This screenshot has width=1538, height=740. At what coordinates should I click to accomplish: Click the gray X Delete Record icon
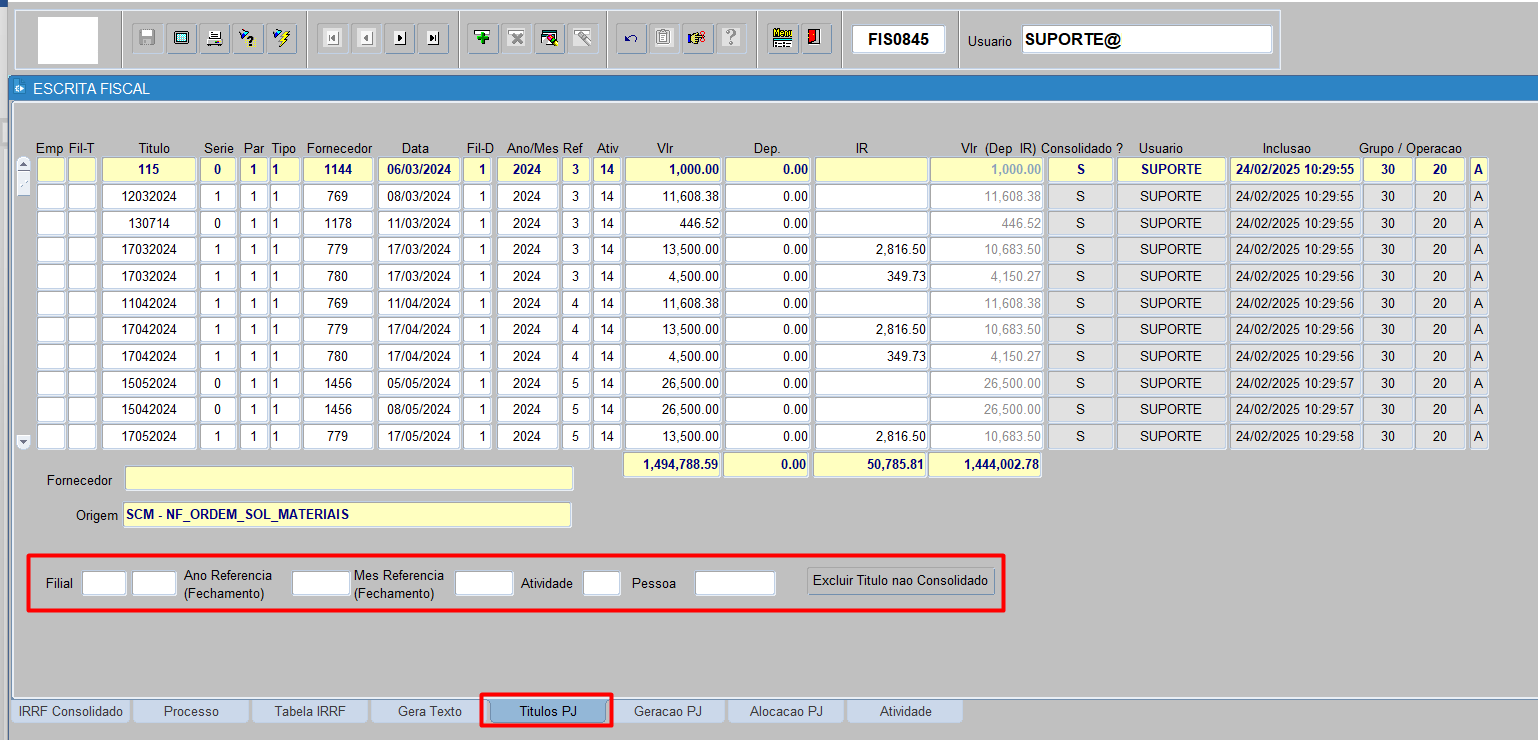(517, 39)
